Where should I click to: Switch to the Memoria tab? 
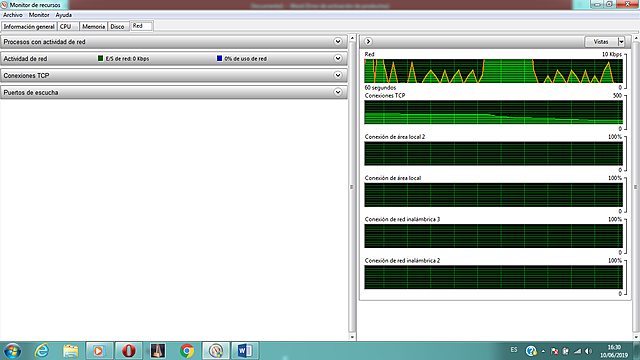(93, 27)
